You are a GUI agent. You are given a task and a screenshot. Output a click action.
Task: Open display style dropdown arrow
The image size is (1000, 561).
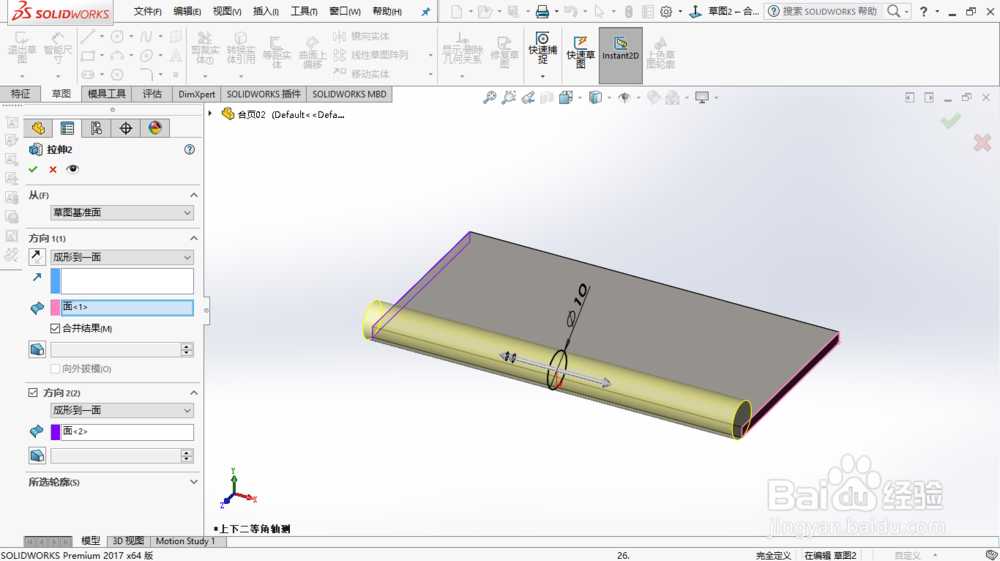click(x=609, y=98)
